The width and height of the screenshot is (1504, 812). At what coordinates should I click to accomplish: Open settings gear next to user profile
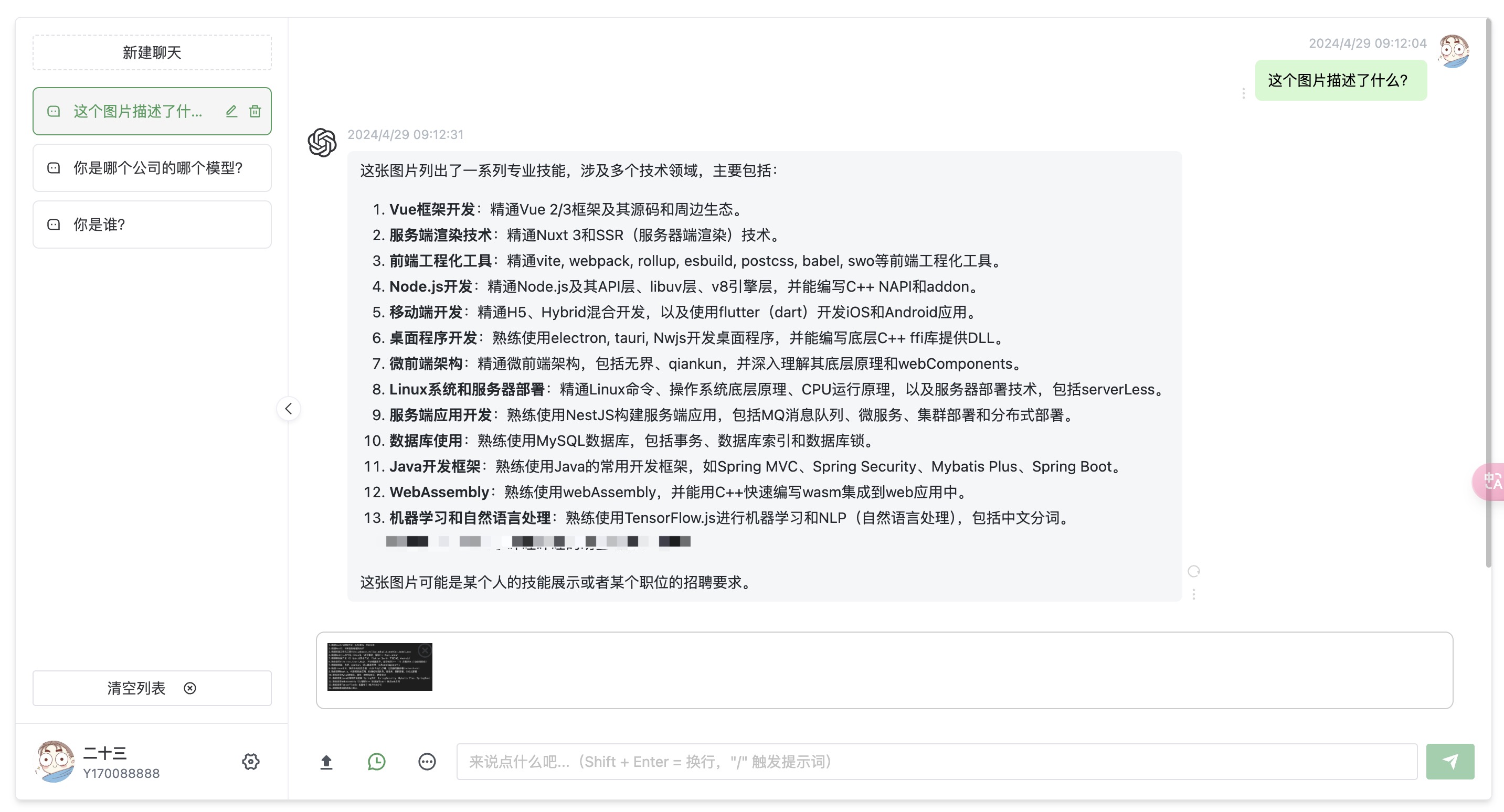pyautogui.click(x=250, y=761)
